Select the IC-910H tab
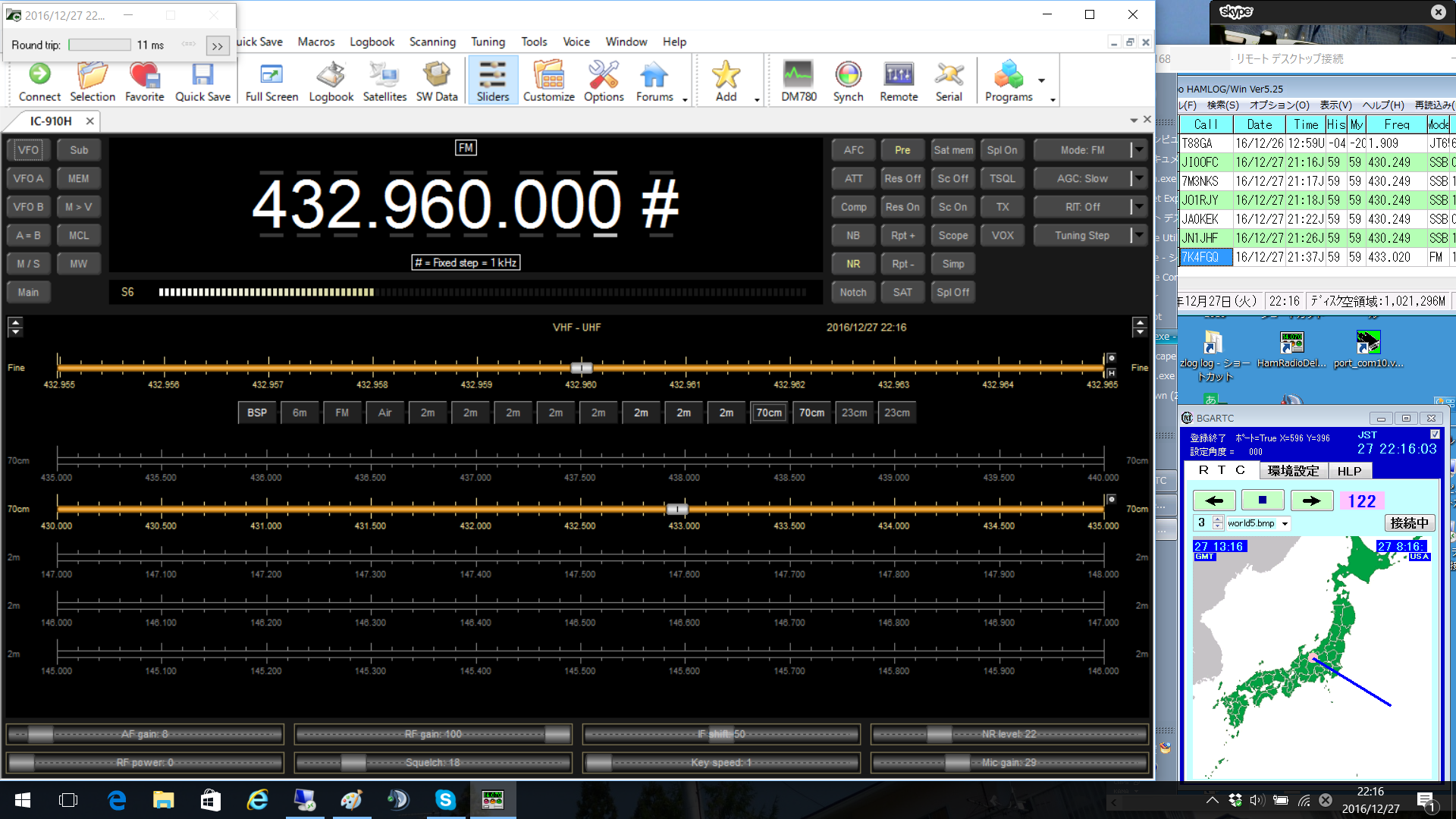Image resolution: width=1456 pixels, height=819 pixels. pyautogui.click(x=51, y=121)
